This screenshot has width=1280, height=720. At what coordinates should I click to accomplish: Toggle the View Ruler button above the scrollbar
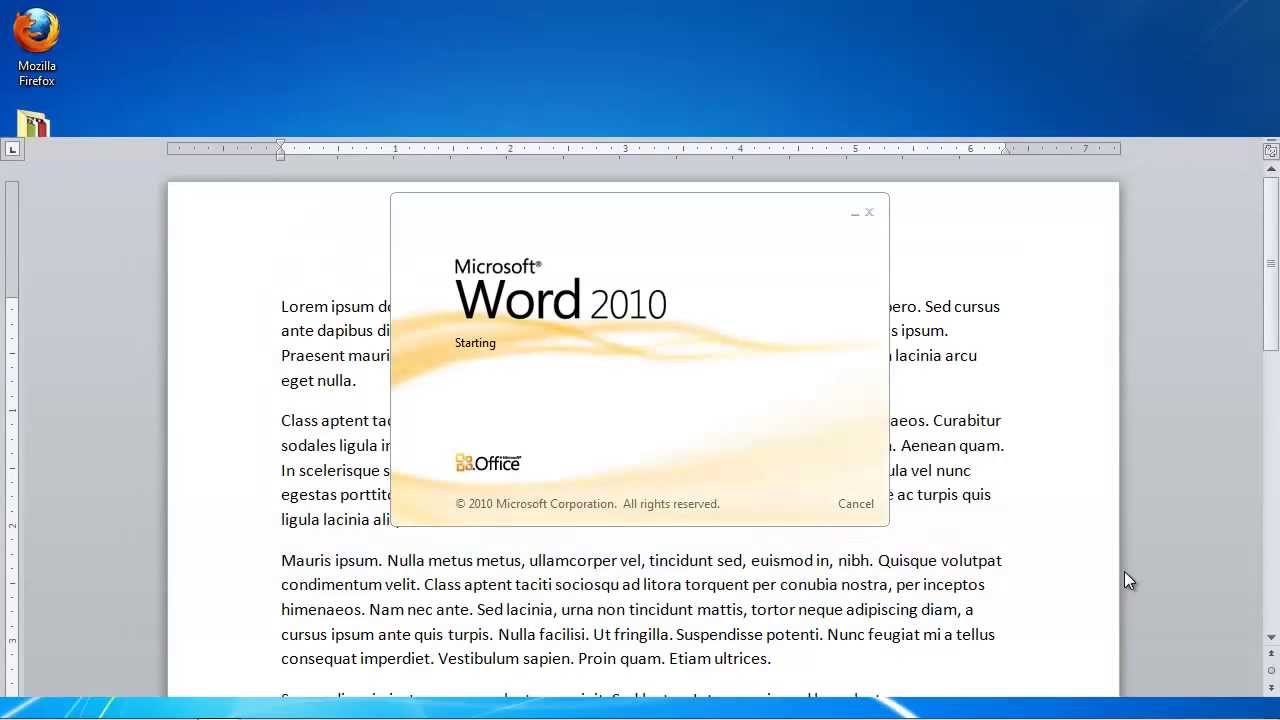[x=1271, y=151]
